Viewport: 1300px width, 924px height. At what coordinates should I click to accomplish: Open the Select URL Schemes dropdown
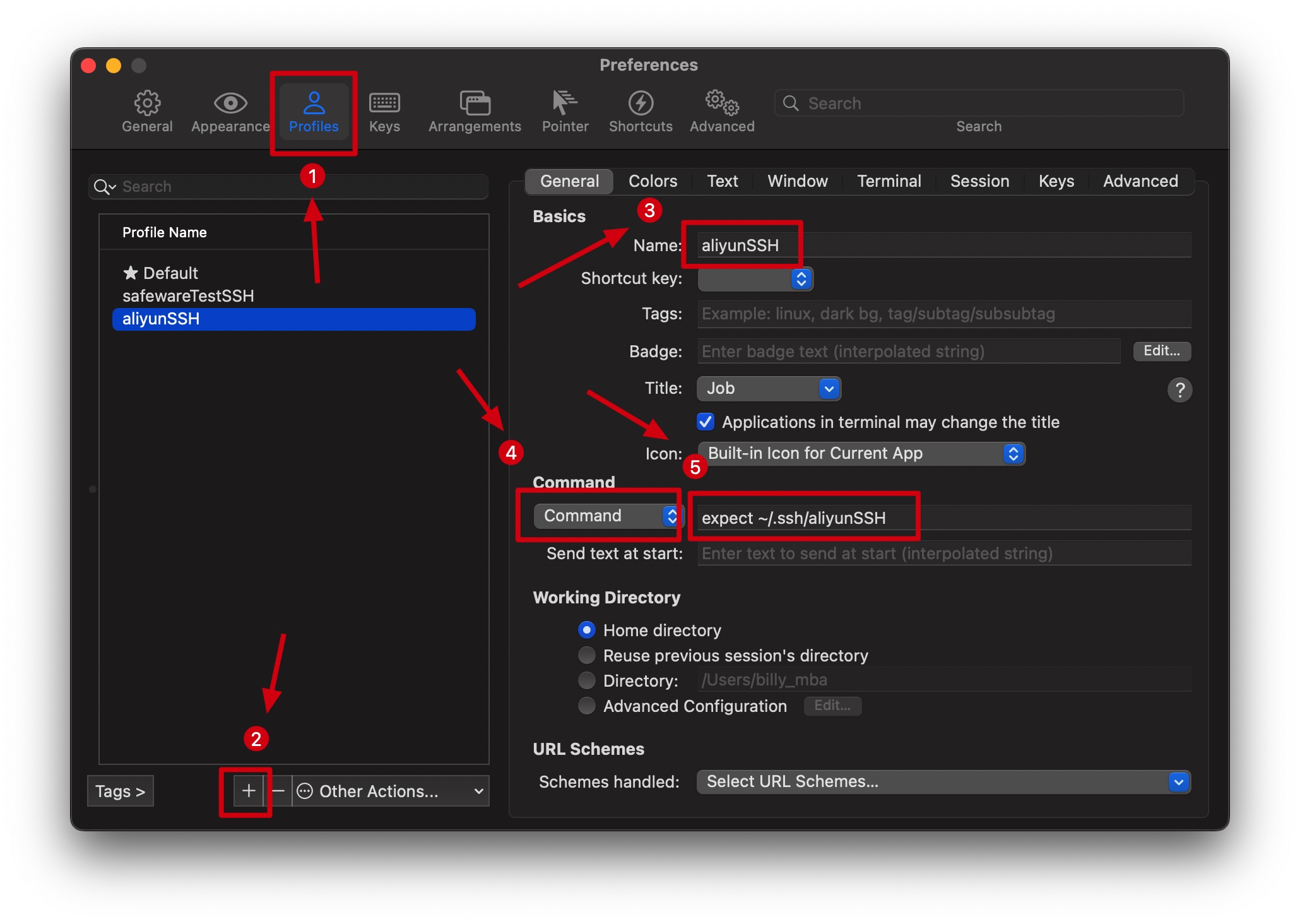coord(943,781)
